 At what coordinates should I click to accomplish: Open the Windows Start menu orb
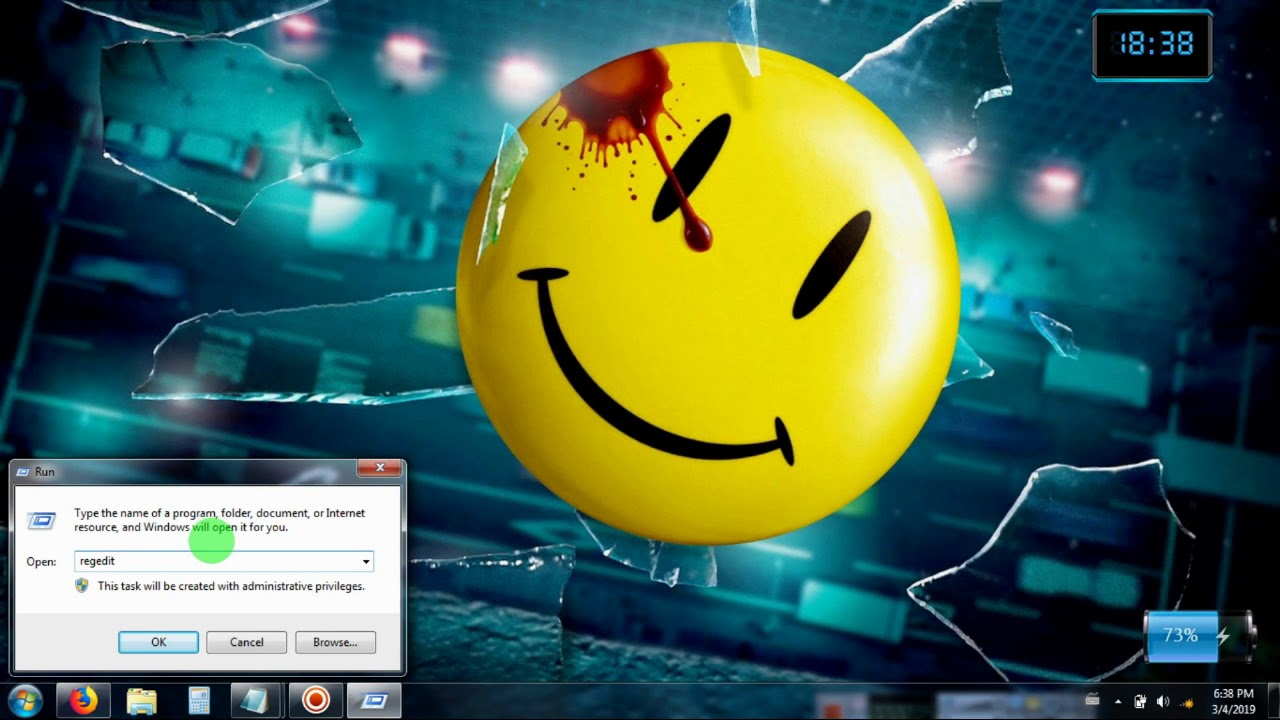(x=23, y=701)
